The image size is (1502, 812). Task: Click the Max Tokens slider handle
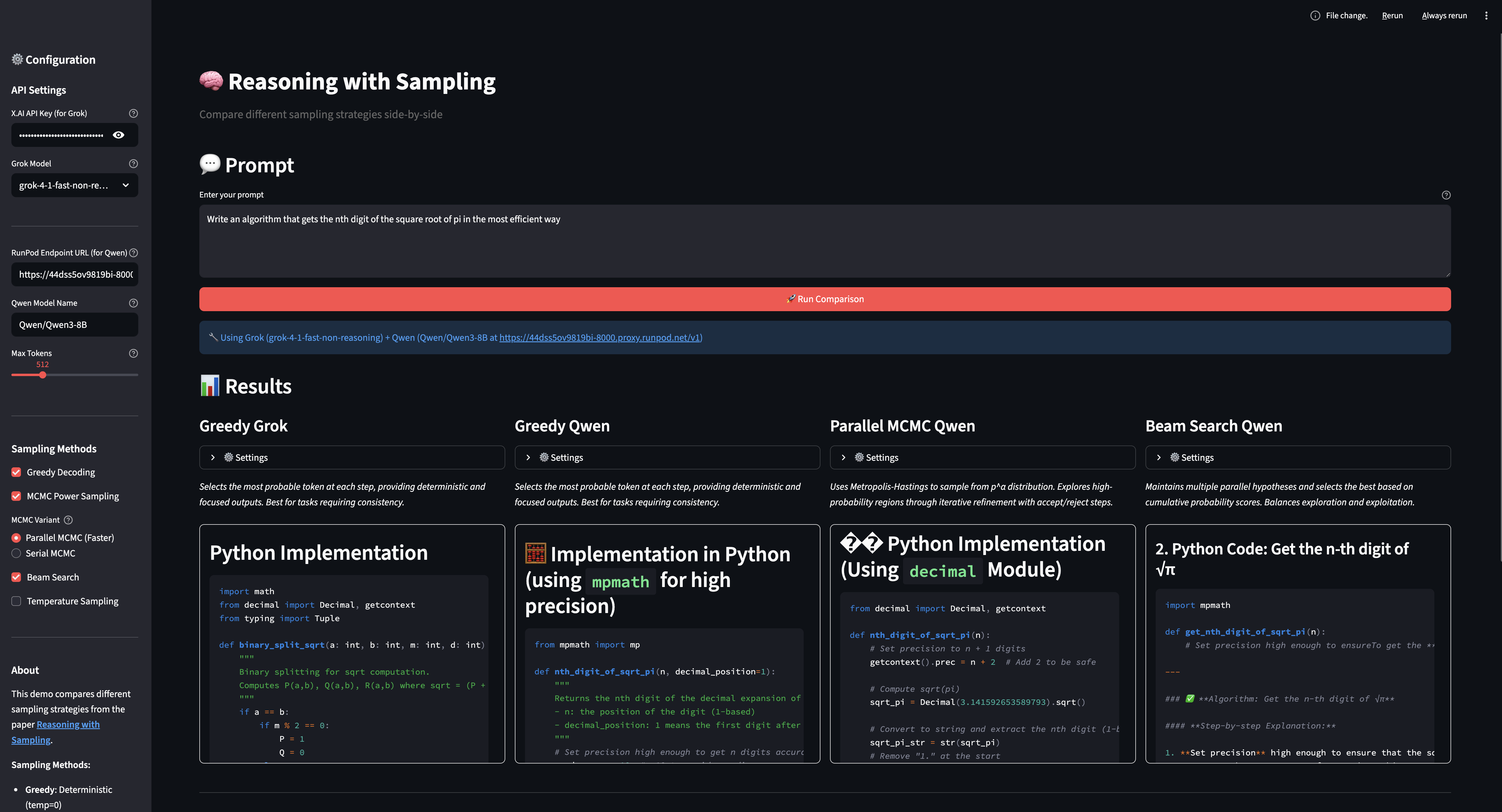coord(43,375)
